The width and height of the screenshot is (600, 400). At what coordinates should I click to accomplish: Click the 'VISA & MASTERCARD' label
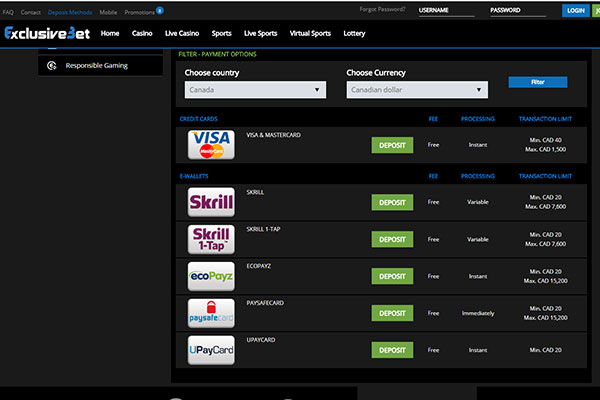tap(274, 135)
